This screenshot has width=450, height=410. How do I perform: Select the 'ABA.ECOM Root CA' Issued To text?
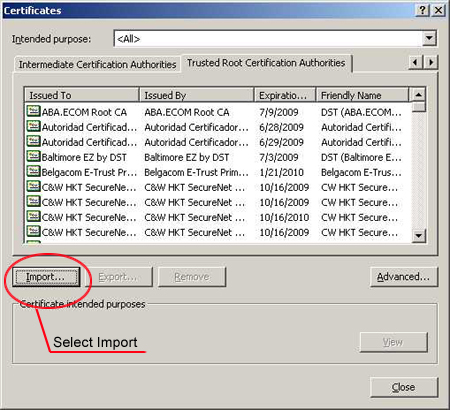coord(84,113)
